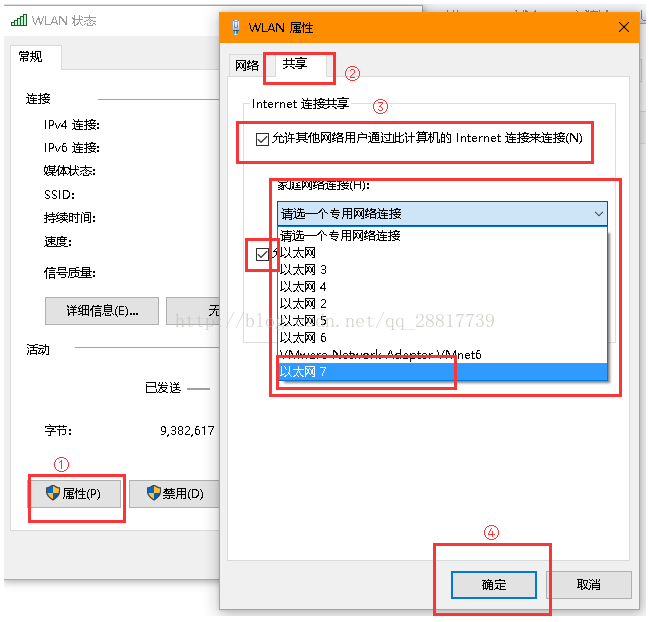
Task: Open 详细信息(E)... connection details
Action: point(101,310)
